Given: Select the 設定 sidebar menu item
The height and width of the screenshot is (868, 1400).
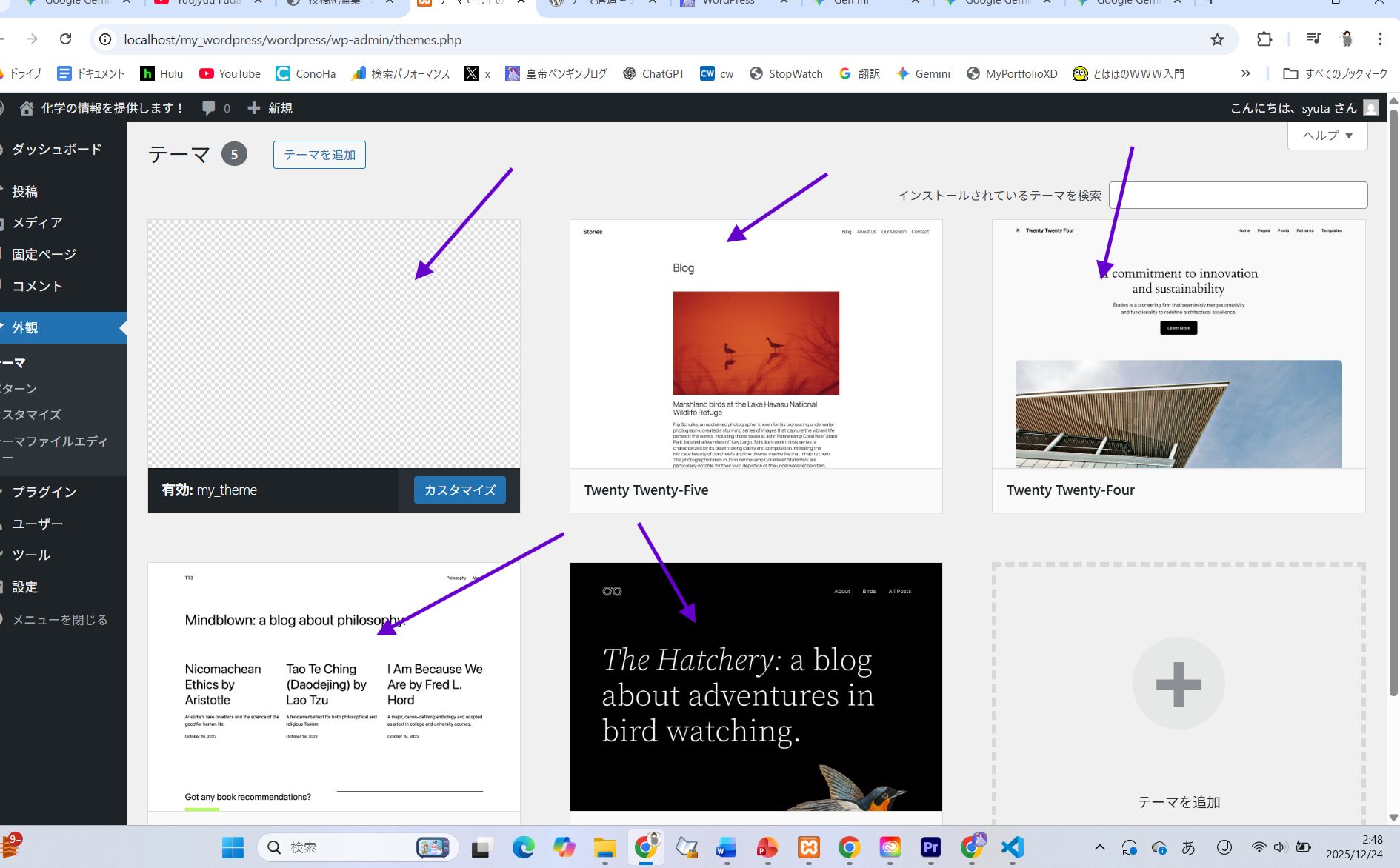Looking at the screenshot, I should 24,587.
